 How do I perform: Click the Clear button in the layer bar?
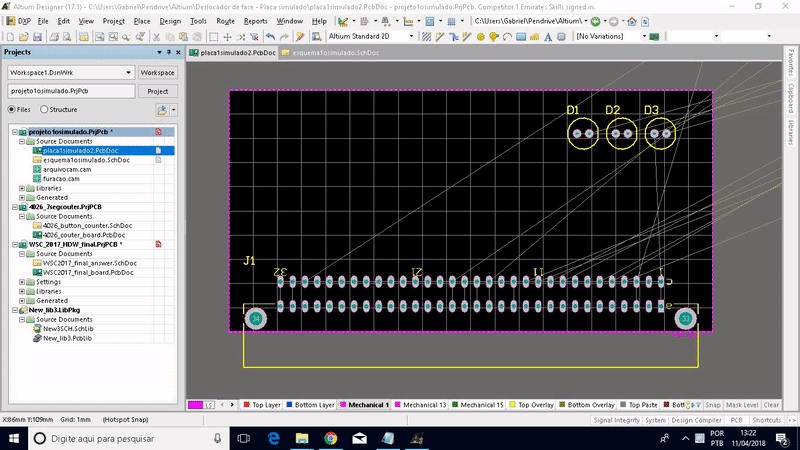tap(771, 405)
